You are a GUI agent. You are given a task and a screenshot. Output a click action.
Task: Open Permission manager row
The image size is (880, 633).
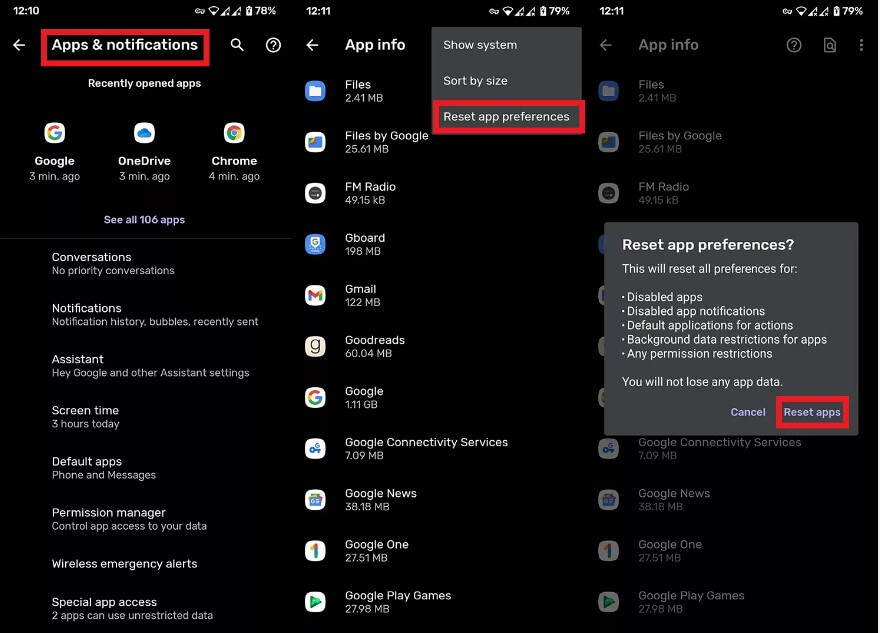pyautogui.click(x=145, y=519)
